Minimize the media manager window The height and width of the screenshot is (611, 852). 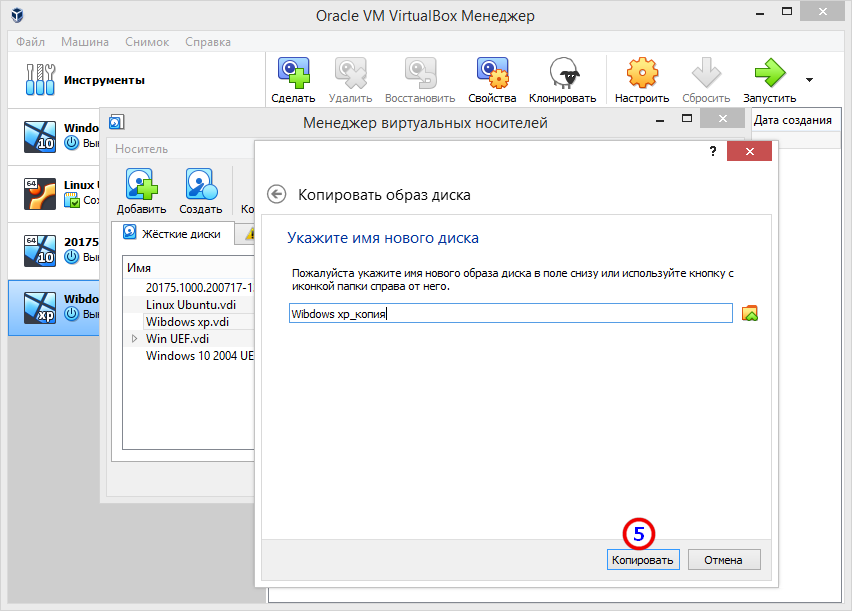pyautogui.click(x=660, y=120)
